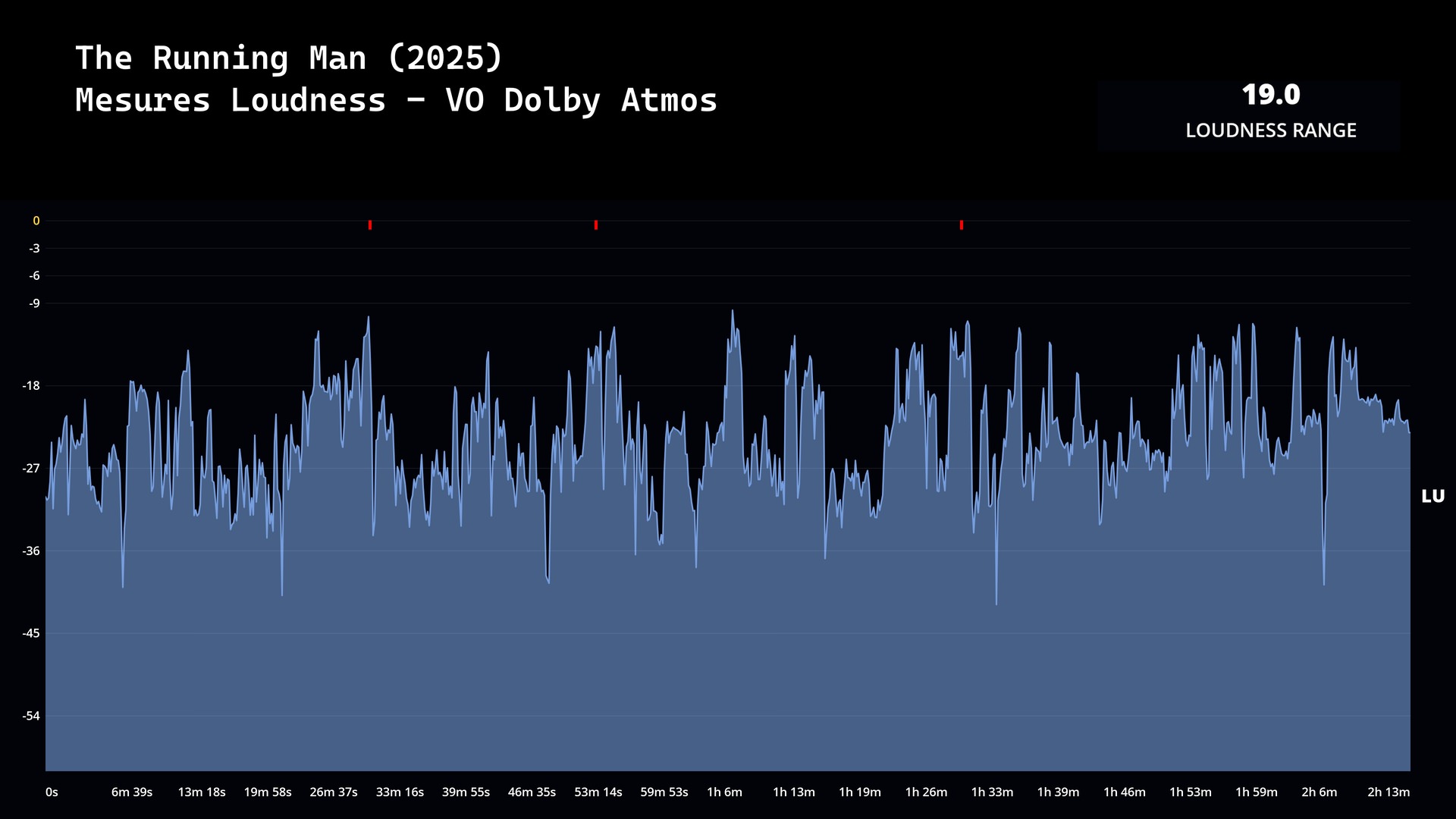This screenshot has width=1456, height=819.
Task: Click the 1h 33m time label
Action: (992, 792)
